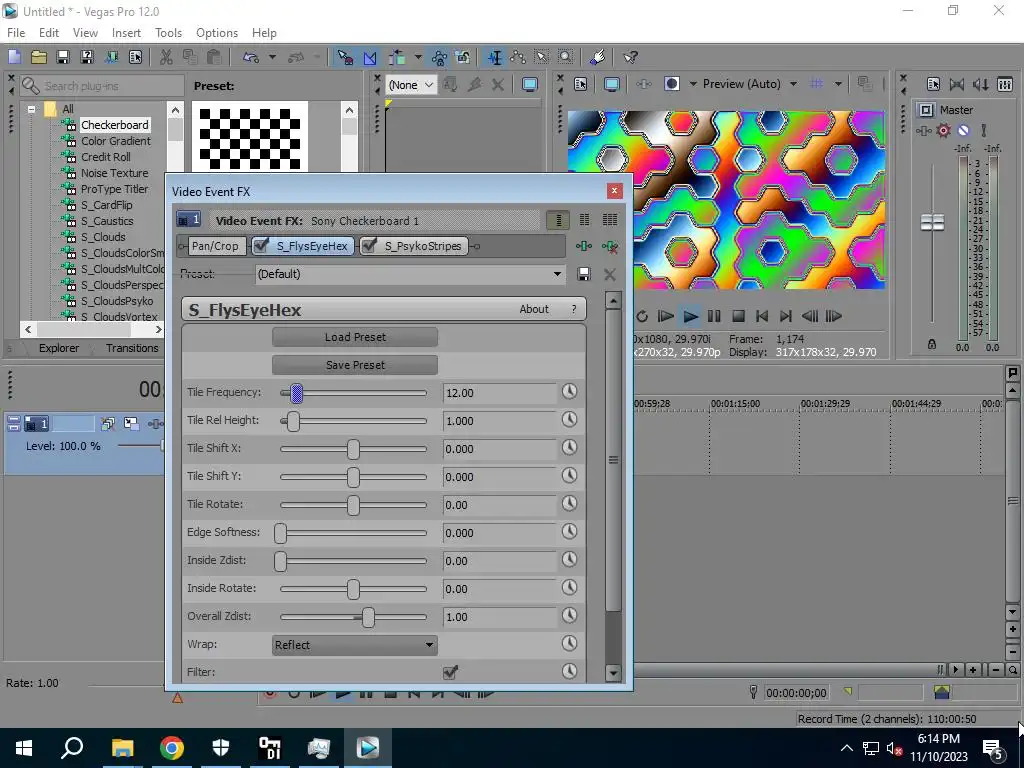
Task: Open the overlays grid dropdown arrow
Action: [x=838, y=84]
